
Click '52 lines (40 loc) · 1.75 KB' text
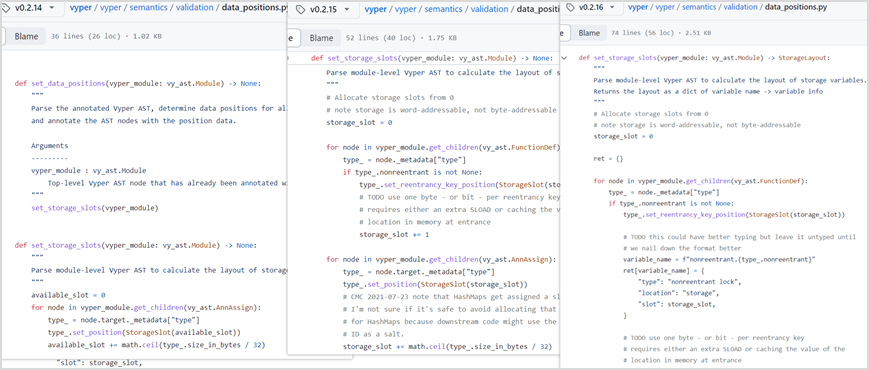click(x=401, y=38)
